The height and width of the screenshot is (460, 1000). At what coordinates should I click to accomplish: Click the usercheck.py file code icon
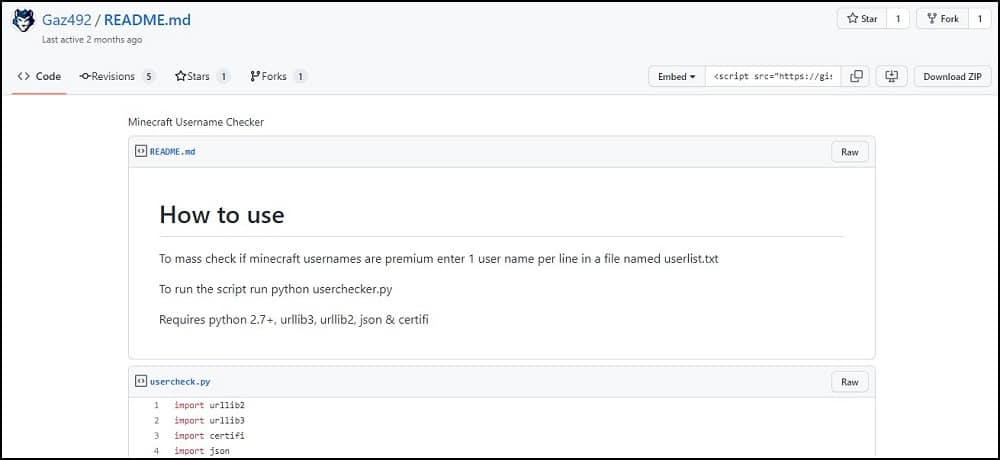tap(141, 381)
